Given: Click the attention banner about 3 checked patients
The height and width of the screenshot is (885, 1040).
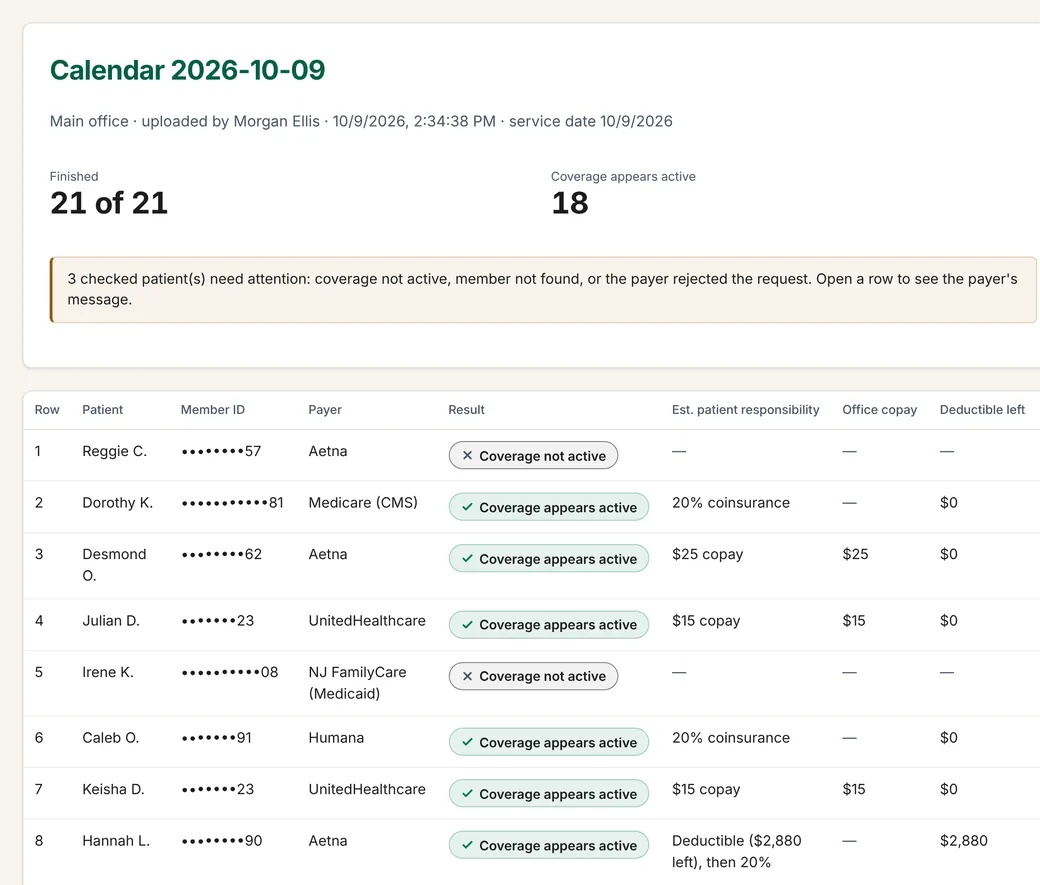Looking at the screenshot, I should (543, 290).
